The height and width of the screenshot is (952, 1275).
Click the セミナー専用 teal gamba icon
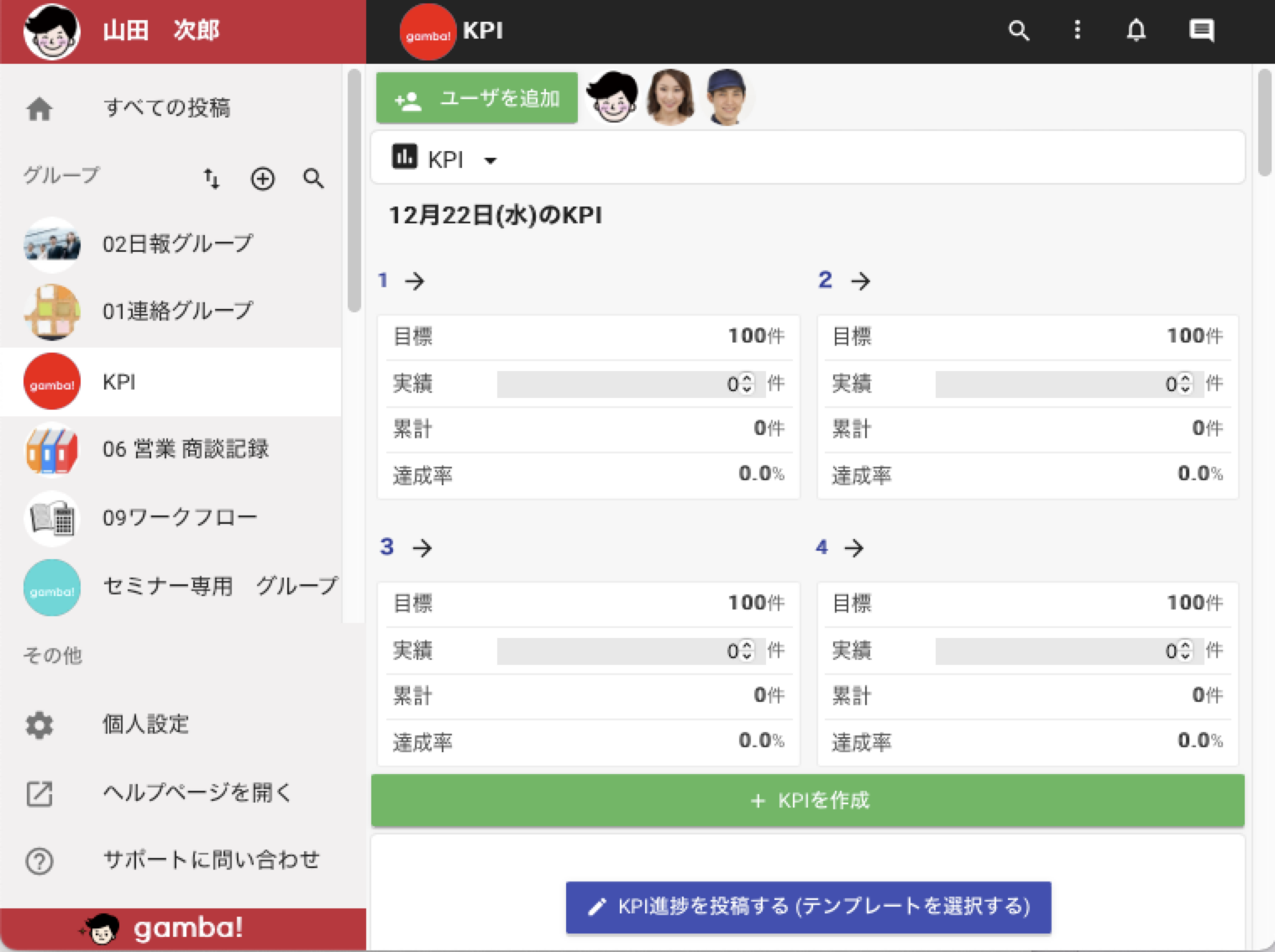(52, 588)
